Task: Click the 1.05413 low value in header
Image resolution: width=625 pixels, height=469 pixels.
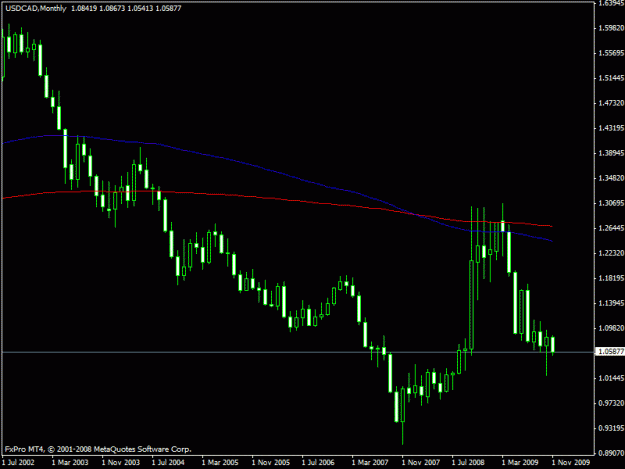Action: click(x=140, y=8)
